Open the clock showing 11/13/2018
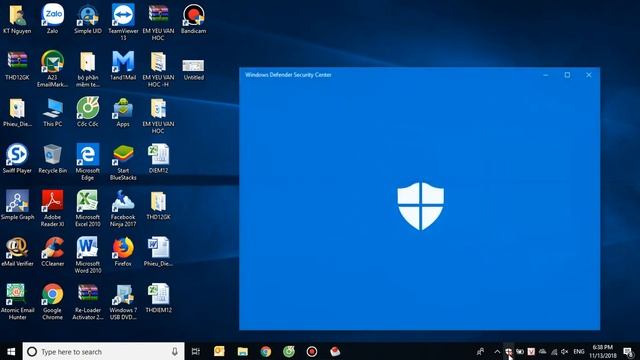This screenshot has width=640, height=360. (602, 351)
